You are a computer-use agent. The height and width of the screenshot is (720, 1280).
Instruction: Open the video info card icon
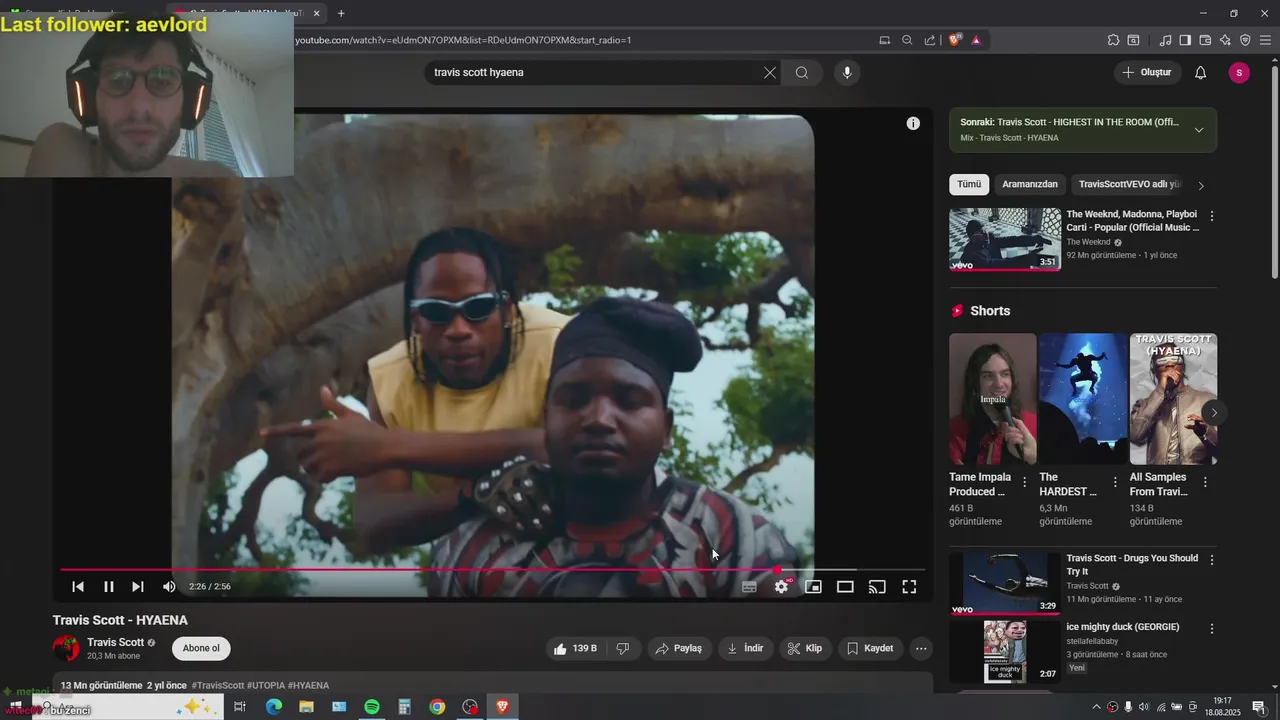click(x=913, y=123)
